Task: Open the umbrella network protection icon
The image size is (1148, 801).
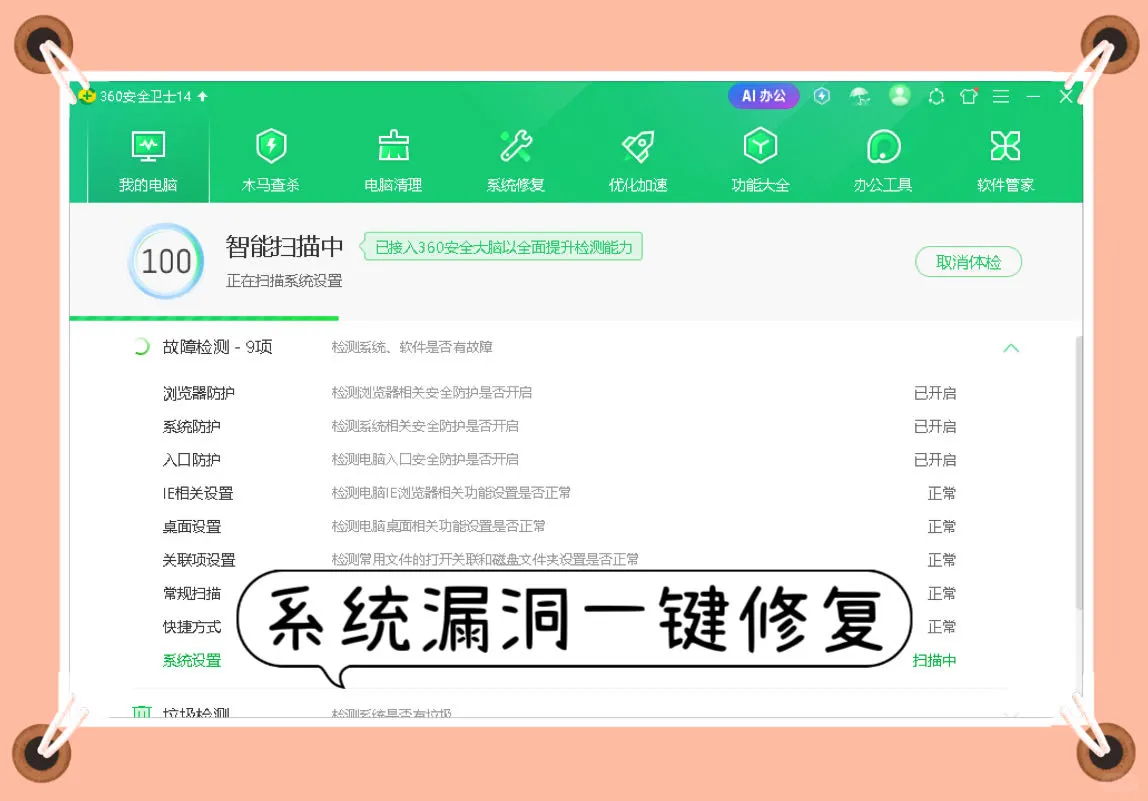Action: pyautogui.click(x=860, y=96)
